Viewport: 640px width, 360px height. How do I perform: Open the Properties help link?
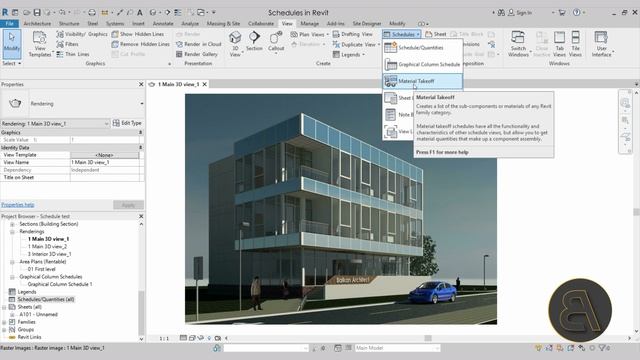point(18,205)
